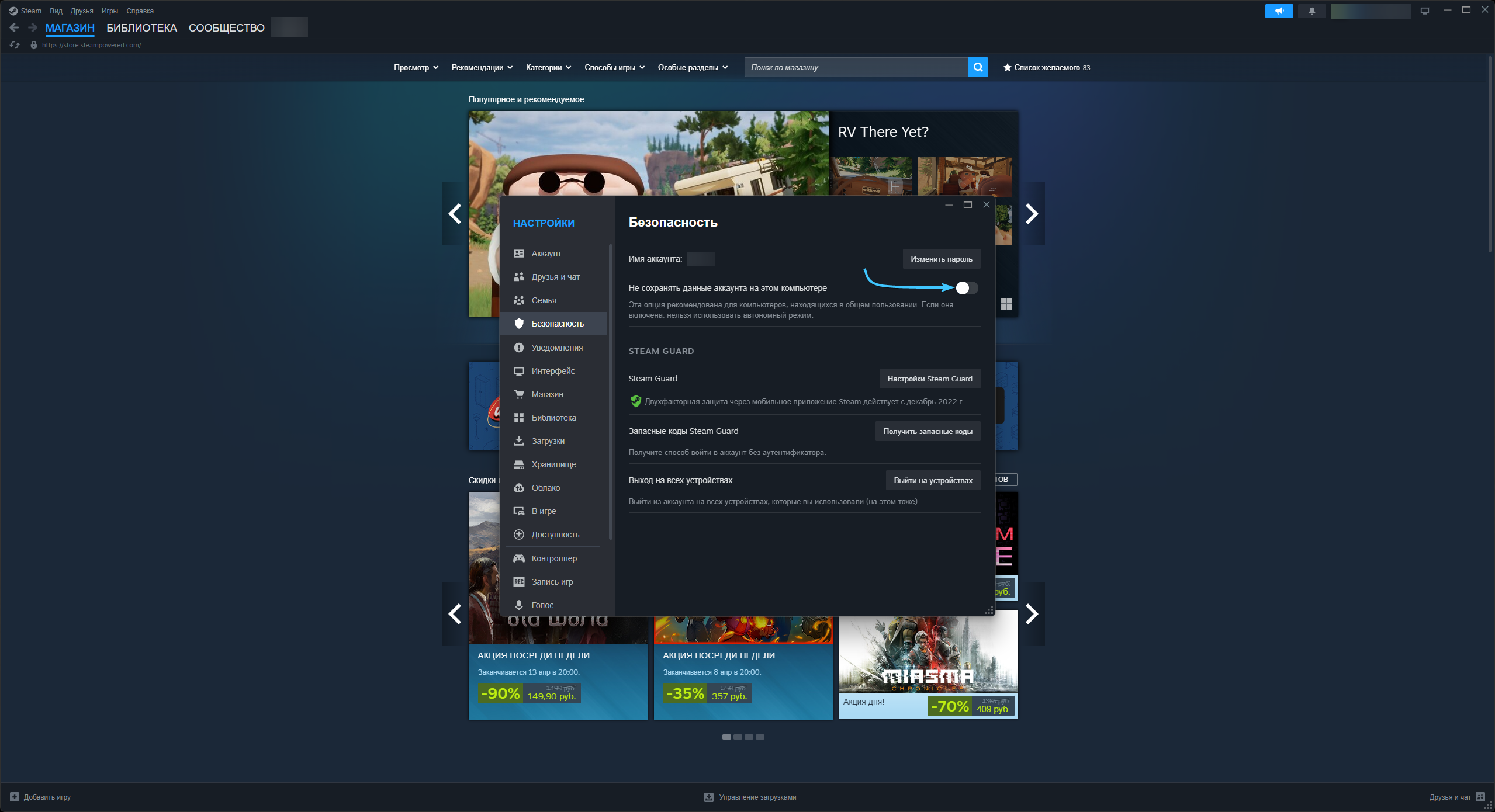Expand the Категории dropdown

point(548,67)
